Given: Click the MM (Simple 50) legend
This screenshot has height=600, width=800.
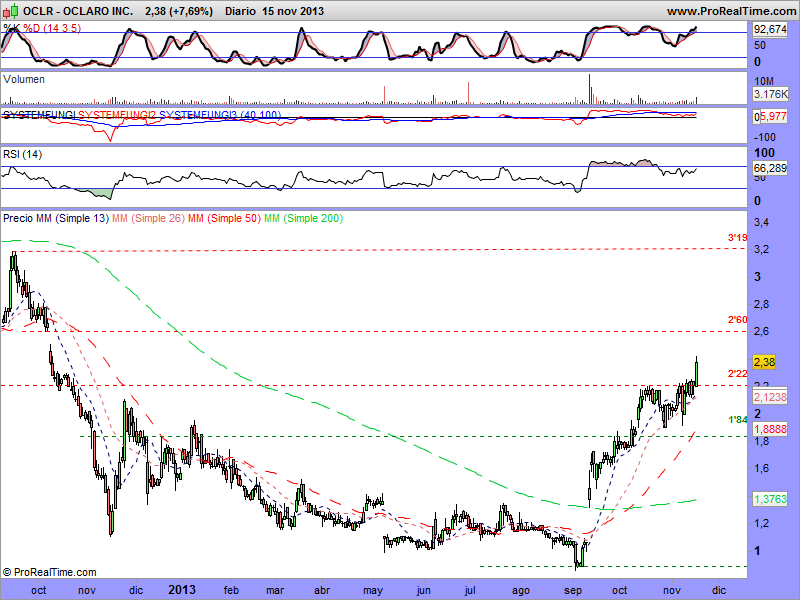Looking at the screenshot, I should [224, 218].
